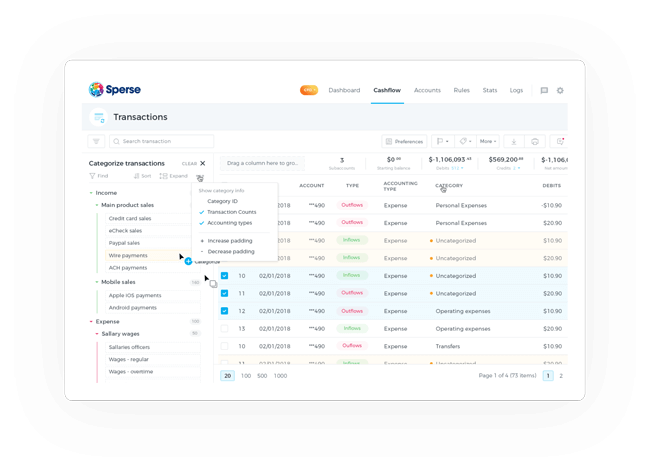
Task: Open the settings gear icon
Action: 560,91
